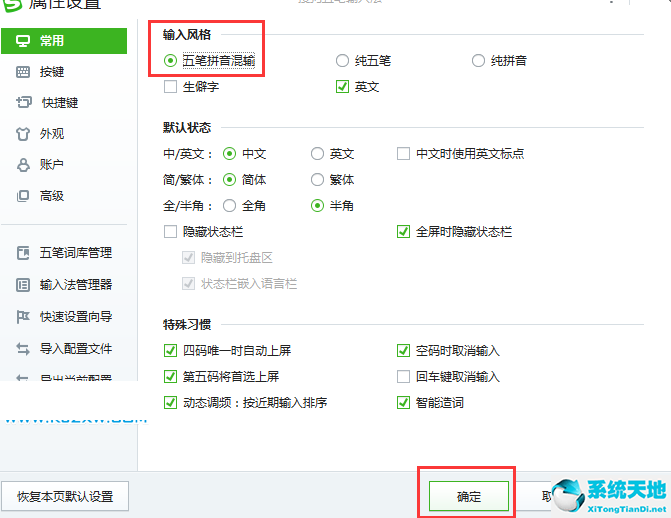
Task: Uncheck the 英文 checkbox under 输入风格
Action: click(342, 87)
